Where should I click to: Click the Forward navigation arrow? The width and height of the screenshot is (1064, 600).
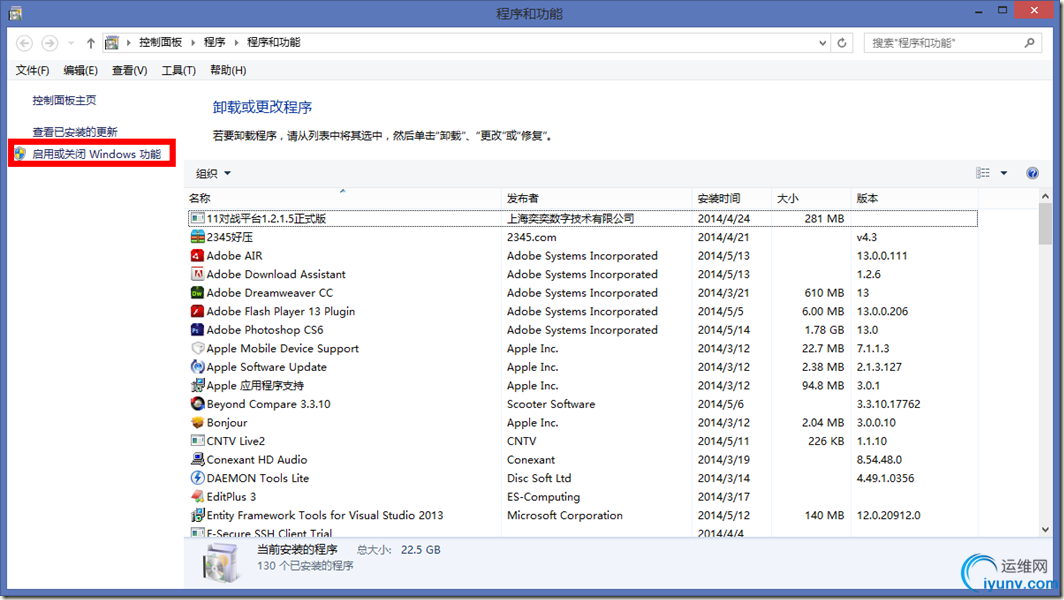point(50,43)
